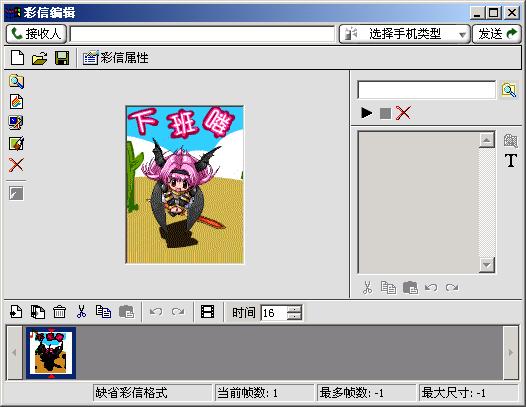Browse for audio file with magnifier icon
This screenshot has width=526, height=407.
click(x=509, y=90)
